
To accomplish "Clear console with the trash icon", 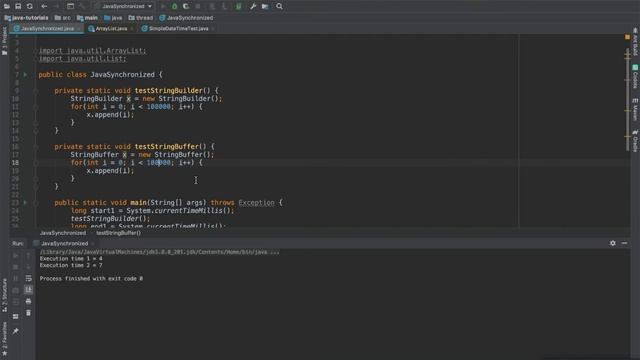I will tap(28, 313).
